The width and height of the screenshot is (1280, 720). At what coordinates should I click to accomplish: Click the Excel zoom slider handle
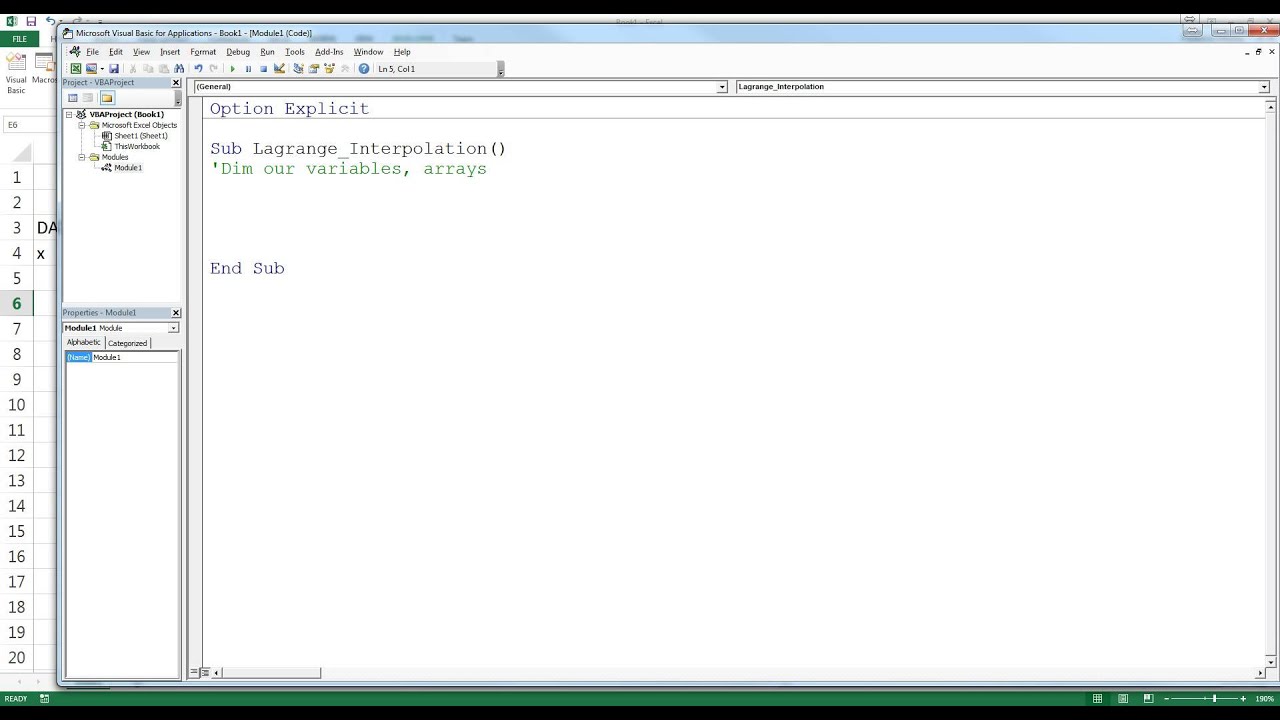point(1214,698)
